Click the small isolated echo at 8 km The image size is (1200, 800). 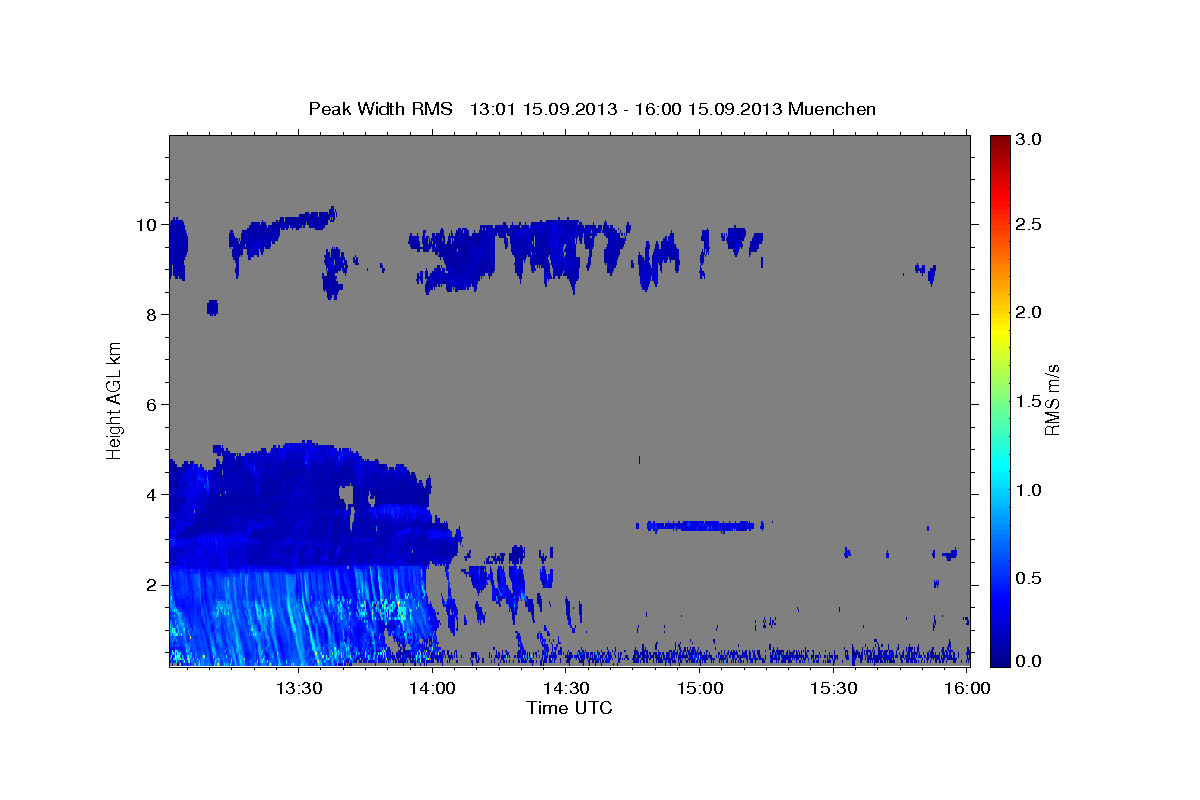tap(212, 307)
